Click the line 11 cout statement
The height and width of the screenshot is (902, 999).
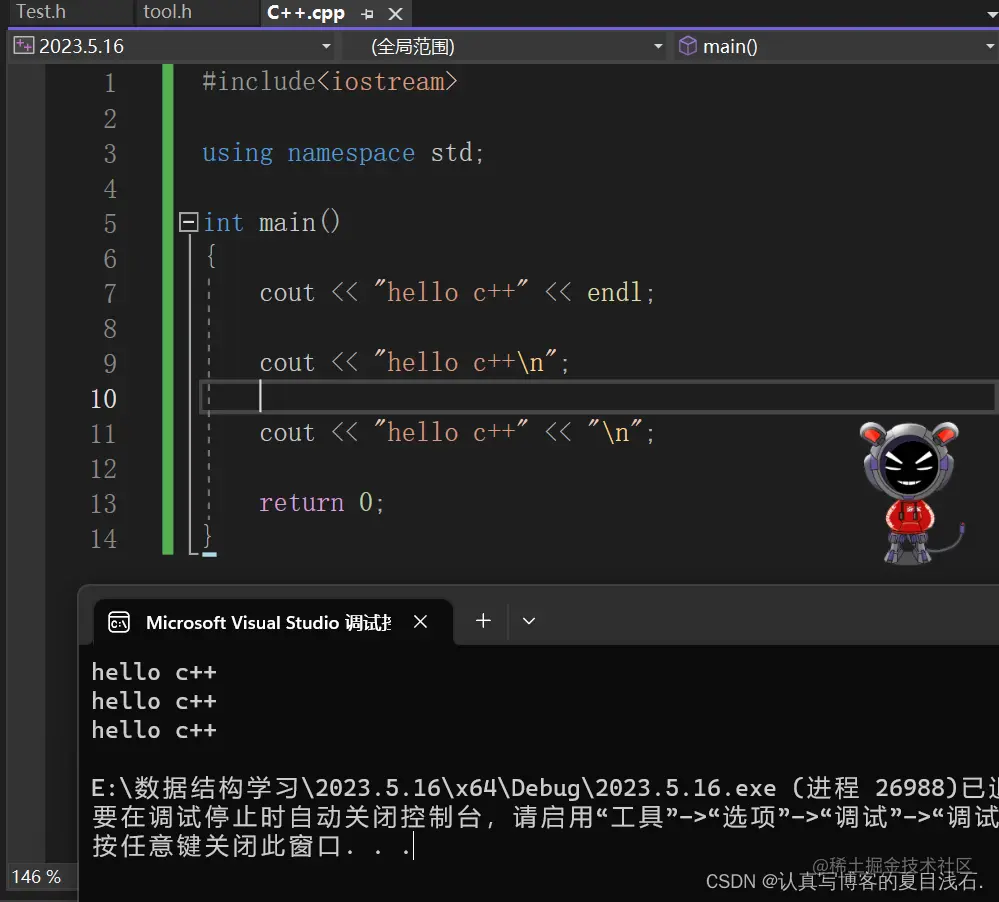[457, 433]
